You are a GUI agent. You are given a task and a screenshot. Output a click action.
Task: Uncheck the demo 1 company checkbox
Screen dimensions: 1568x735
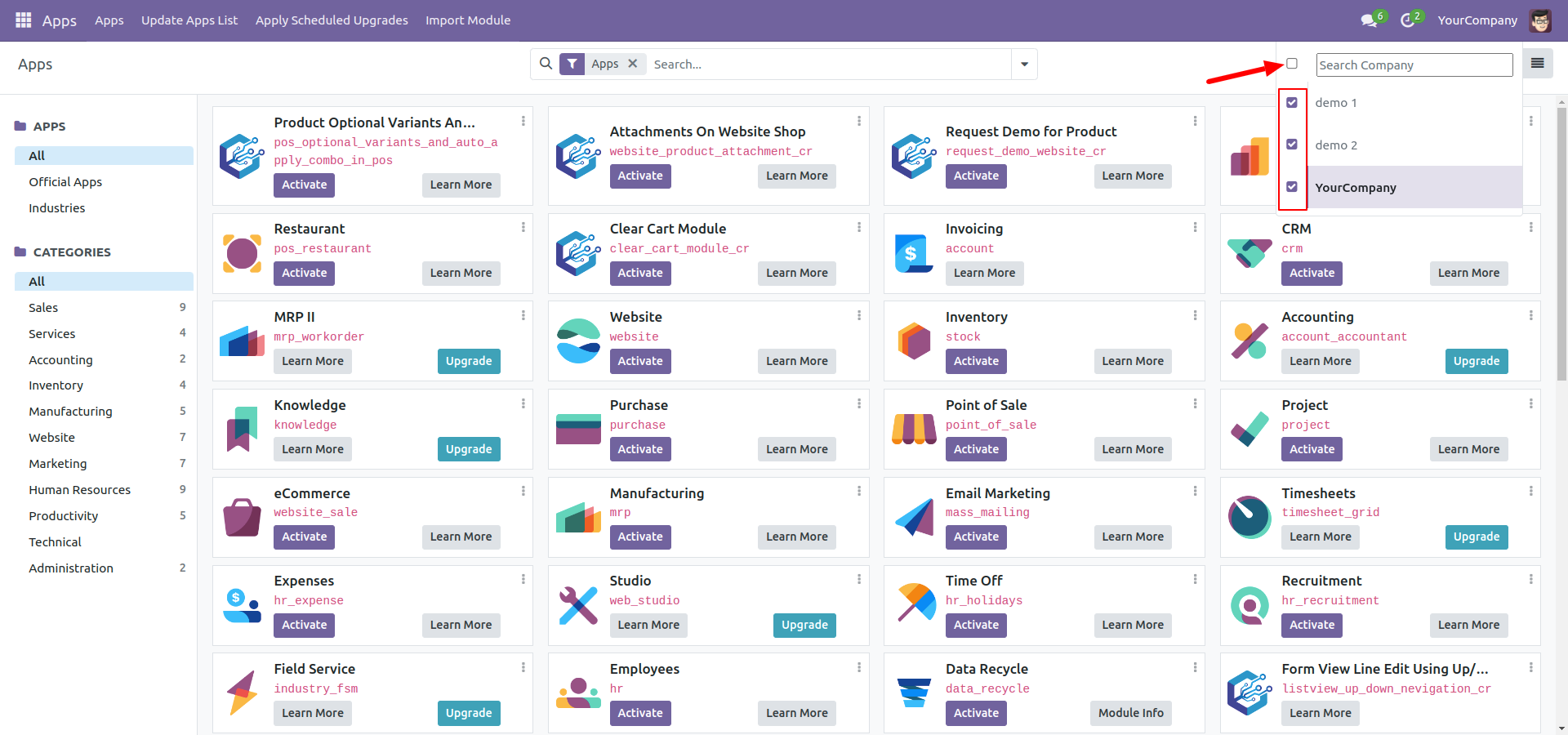[x=1292, y=103]
